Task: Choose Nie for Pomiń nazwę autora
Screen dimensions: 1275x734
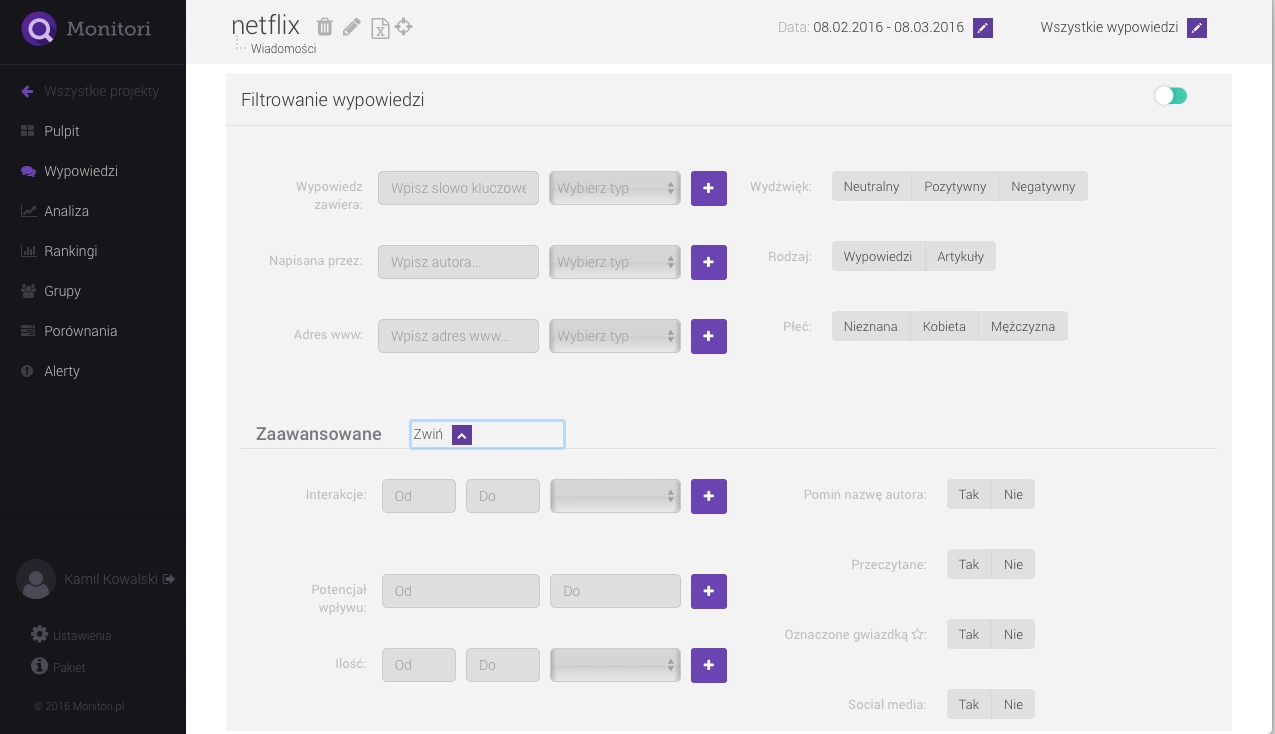Action: (x=1013, y=494)
